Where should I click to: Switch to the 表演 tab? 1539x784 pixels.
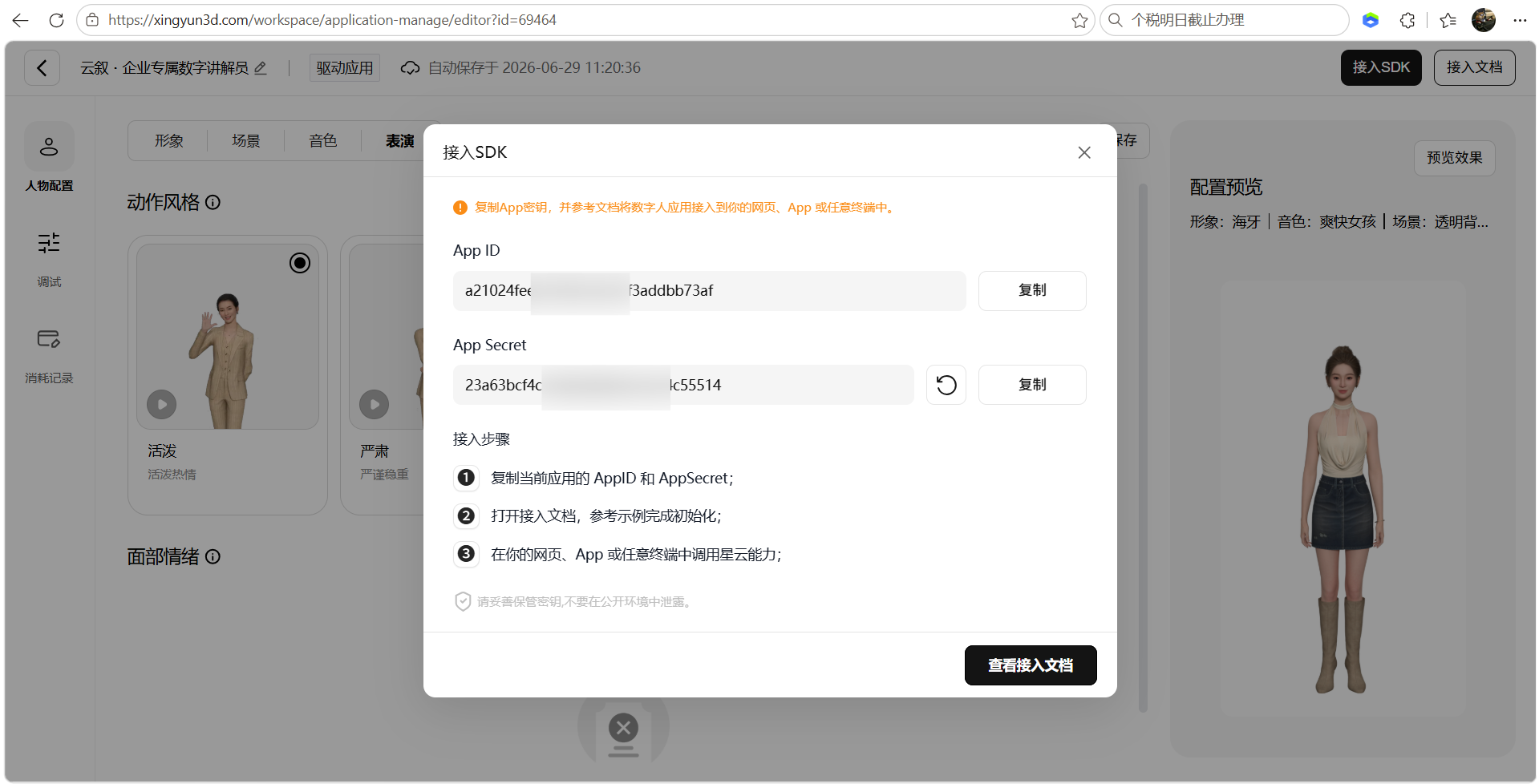(x=399, y=141)
